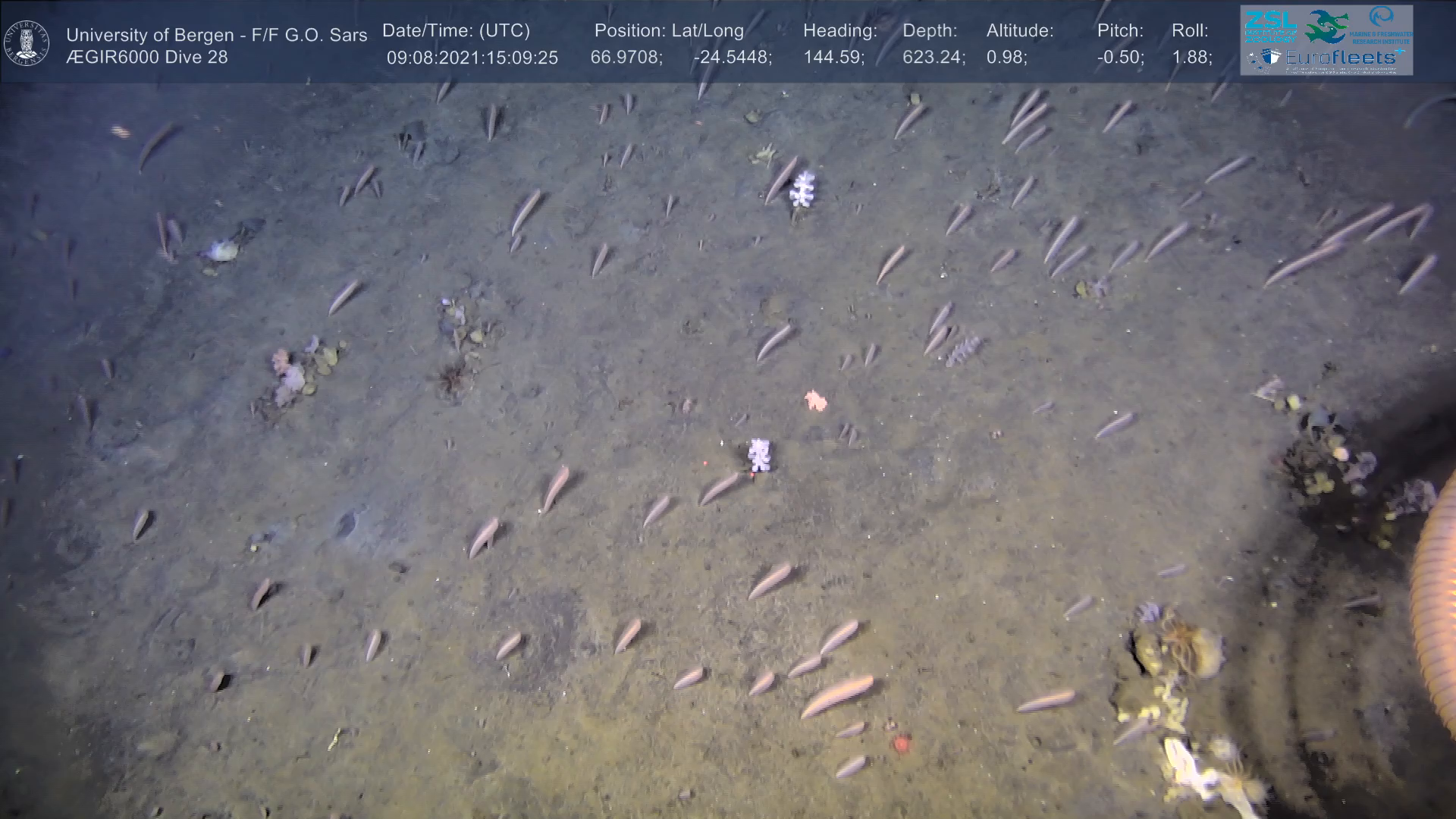Image resolution: width=1456 pixels, height=819 pixels.
Task: Click the lower white coral near center
Action: pos(759,454)
